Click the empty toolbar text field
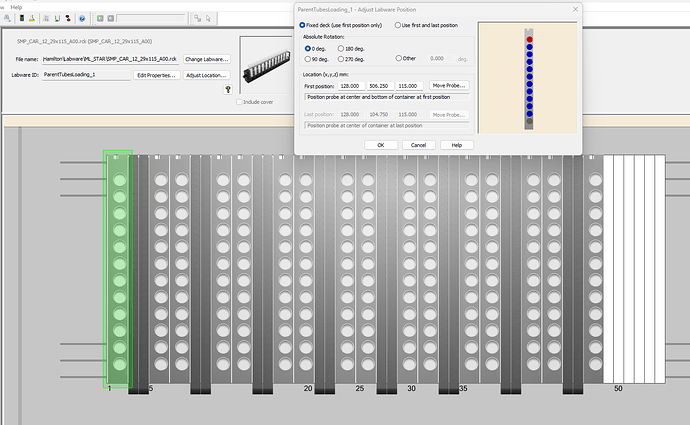The image size is (690, 425). (x=150, y=18)
